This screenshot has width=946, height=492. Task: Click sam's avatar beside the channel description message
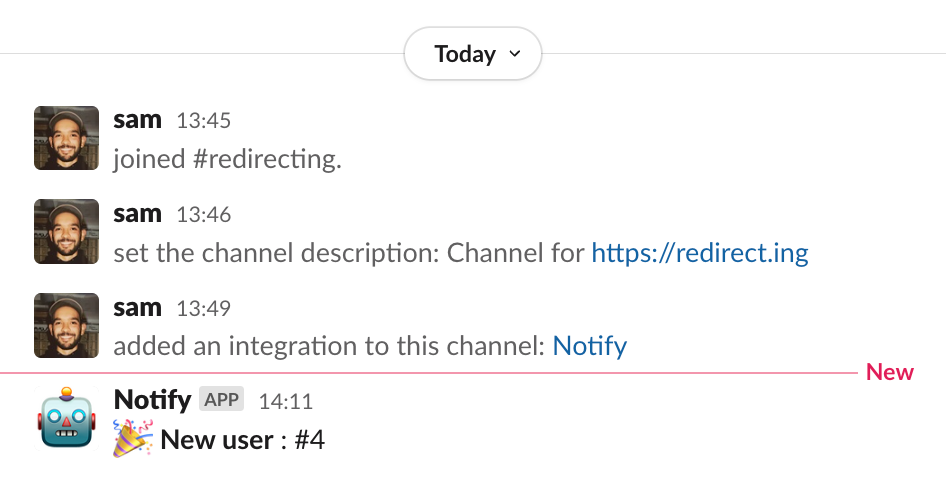[x=66, y=232]
